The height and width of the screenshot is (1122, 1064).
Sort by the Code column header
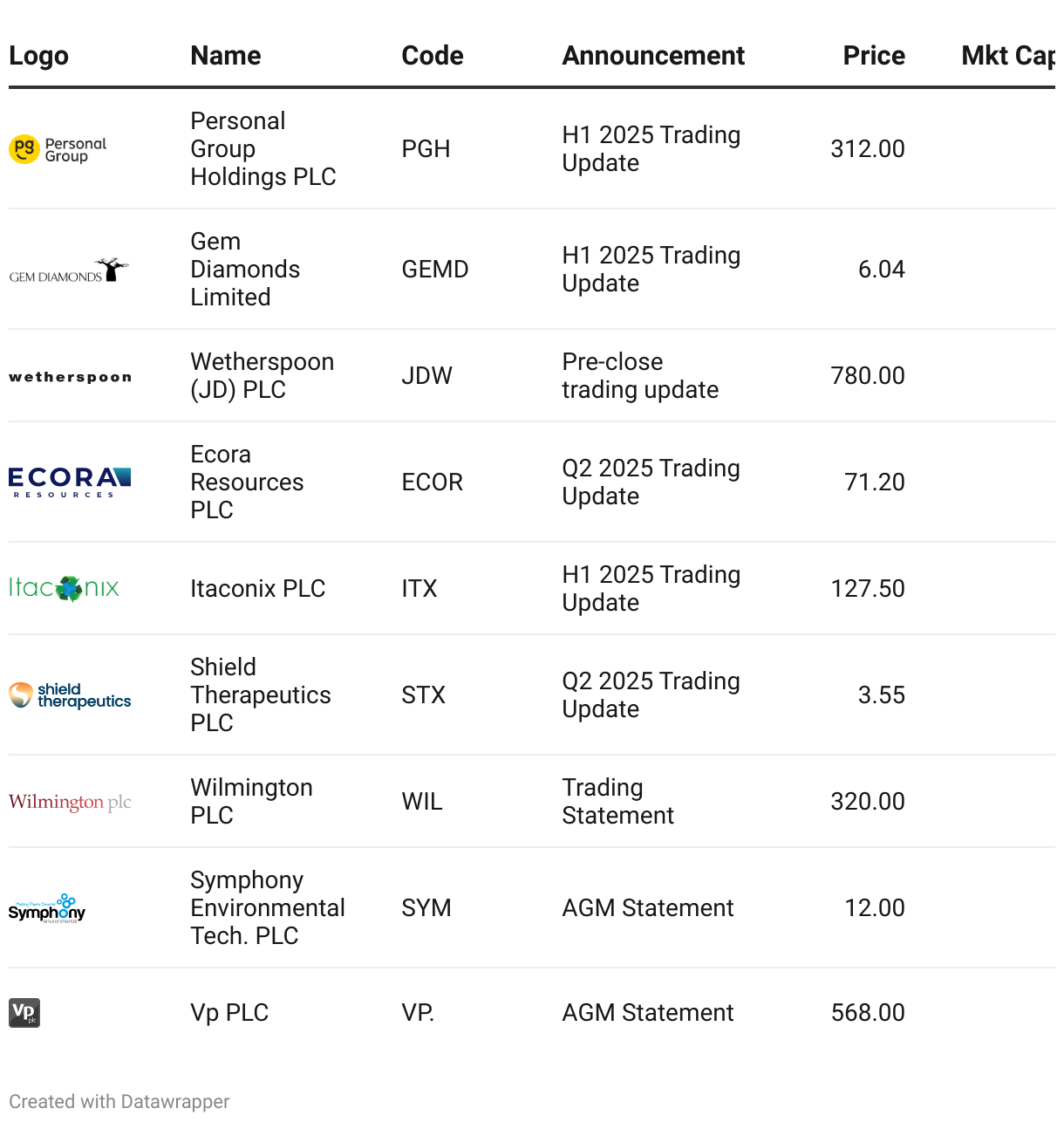tap(432, 56)
